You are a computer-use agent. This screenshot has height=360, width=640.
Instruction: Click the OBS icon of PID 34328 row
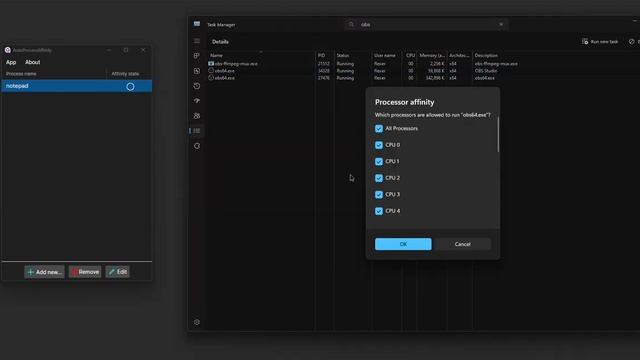pos(211,71)
